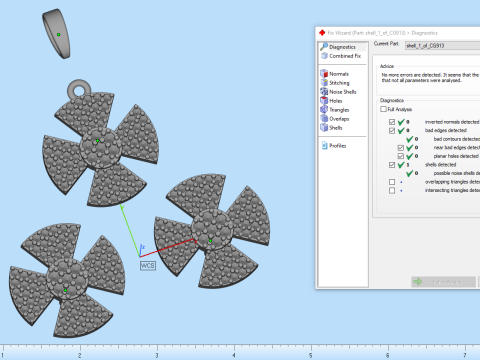
Task: Click green check beside possible noise shells
Action: (x=410, y=173)
